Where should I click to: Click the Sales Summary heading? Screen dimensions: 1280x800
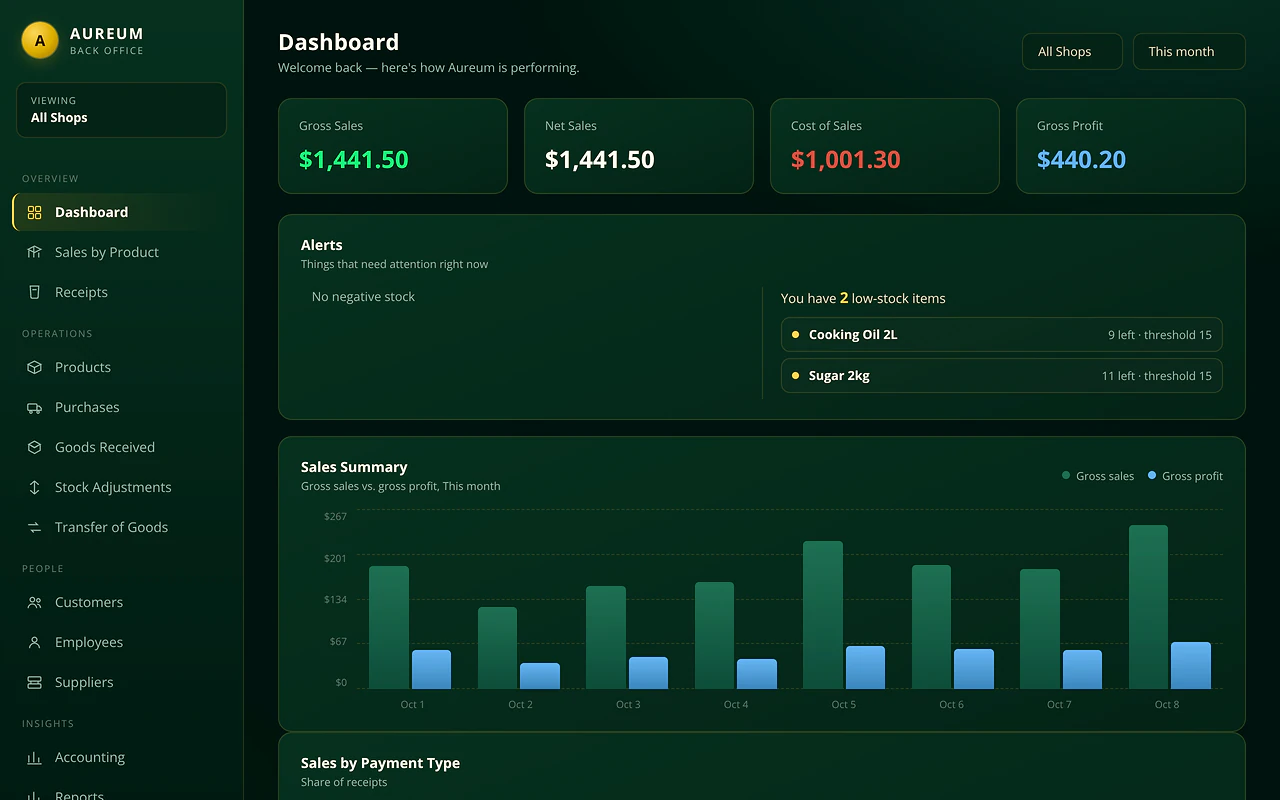pos(354,467)
